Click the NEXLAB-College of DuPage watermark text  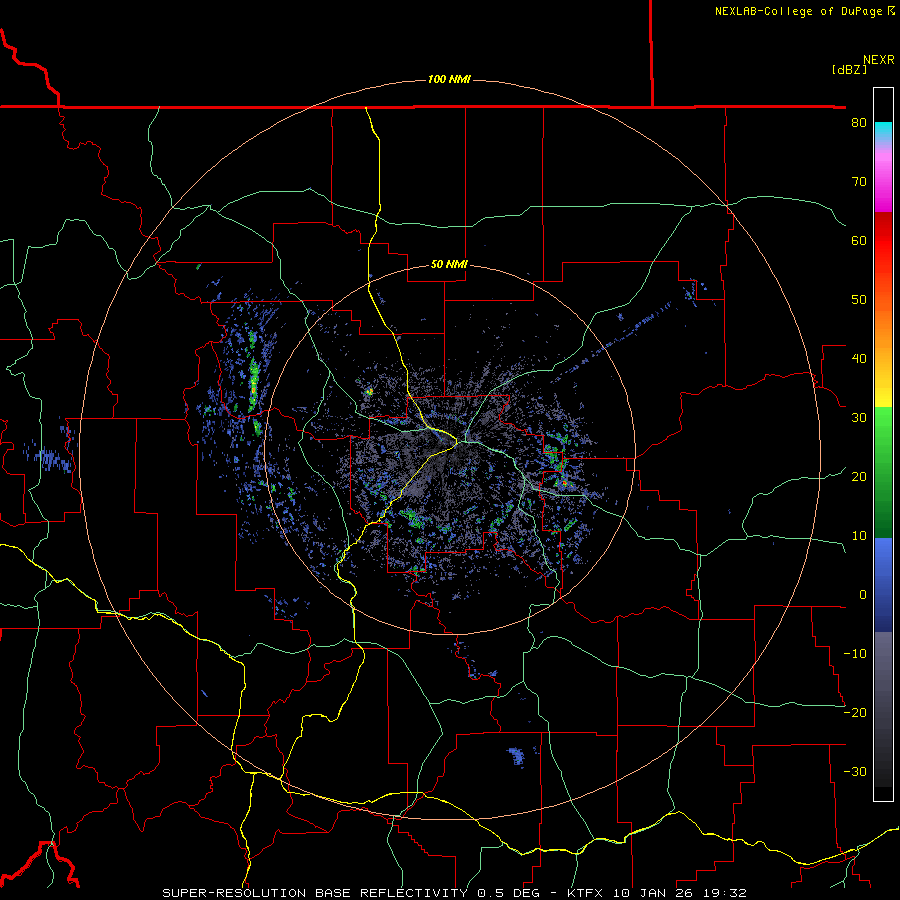point(804,11)
